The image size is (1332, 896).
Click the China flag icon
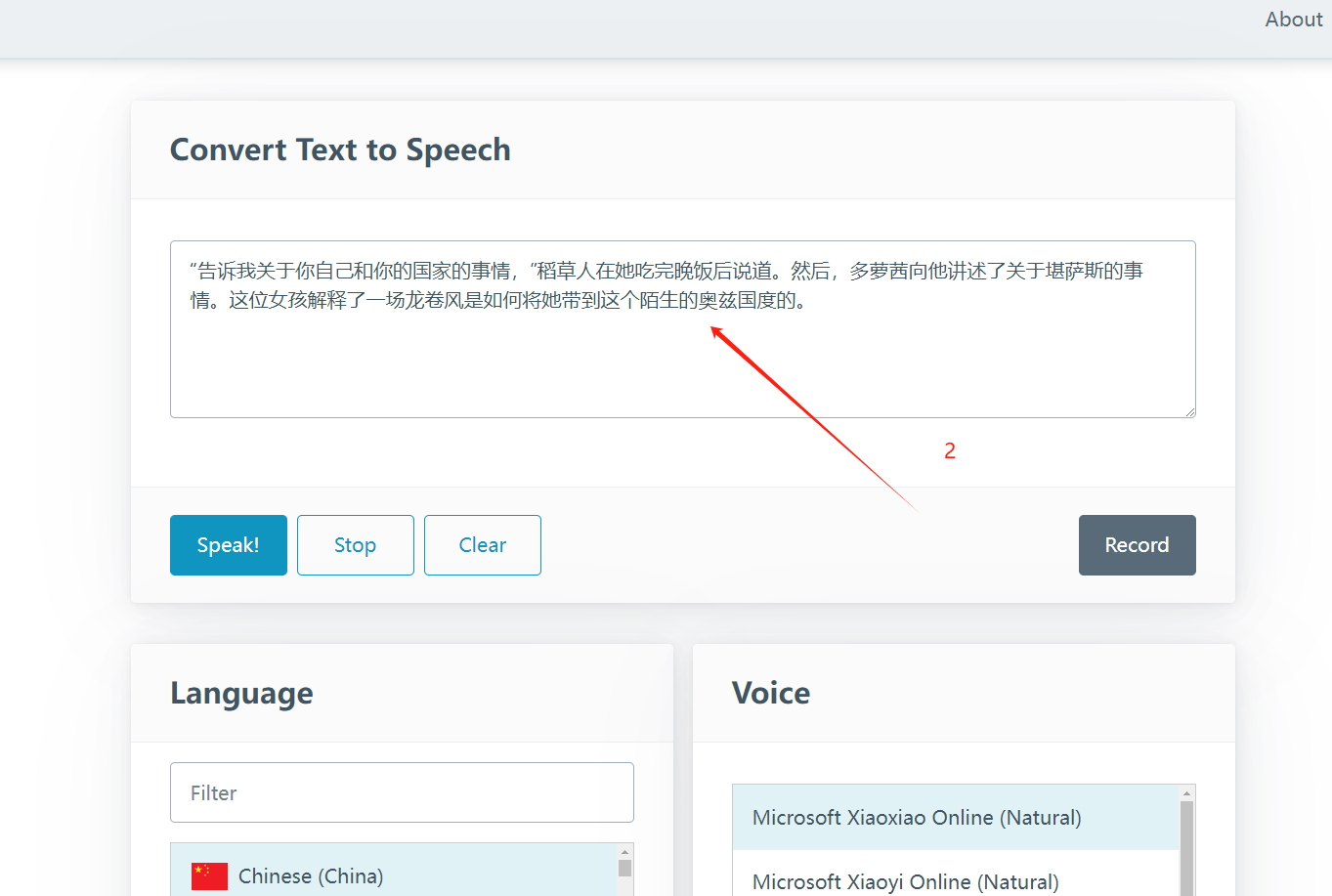tap(207, 875)
